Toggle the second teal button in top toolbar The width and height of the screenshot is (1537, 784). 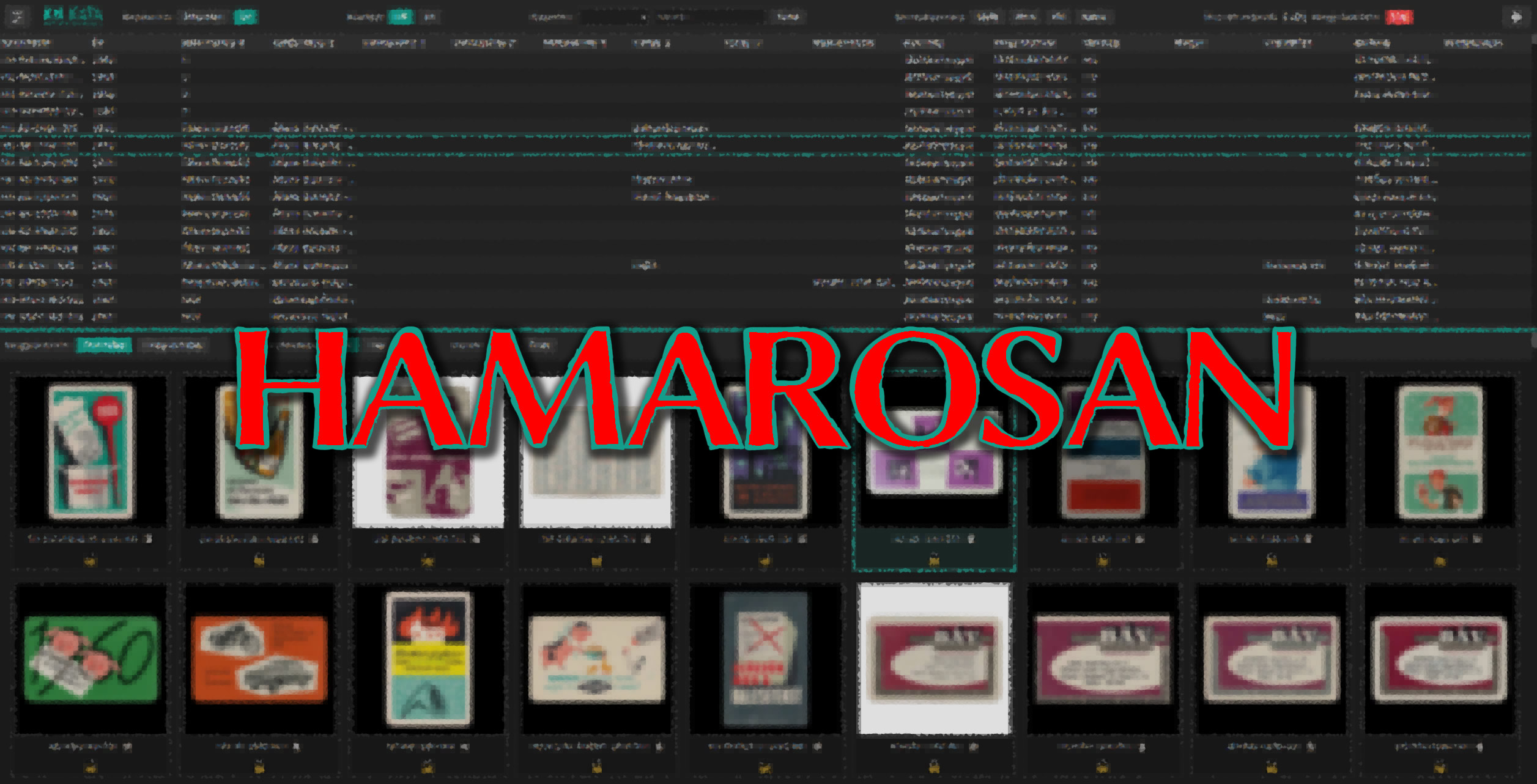point(401,17)
